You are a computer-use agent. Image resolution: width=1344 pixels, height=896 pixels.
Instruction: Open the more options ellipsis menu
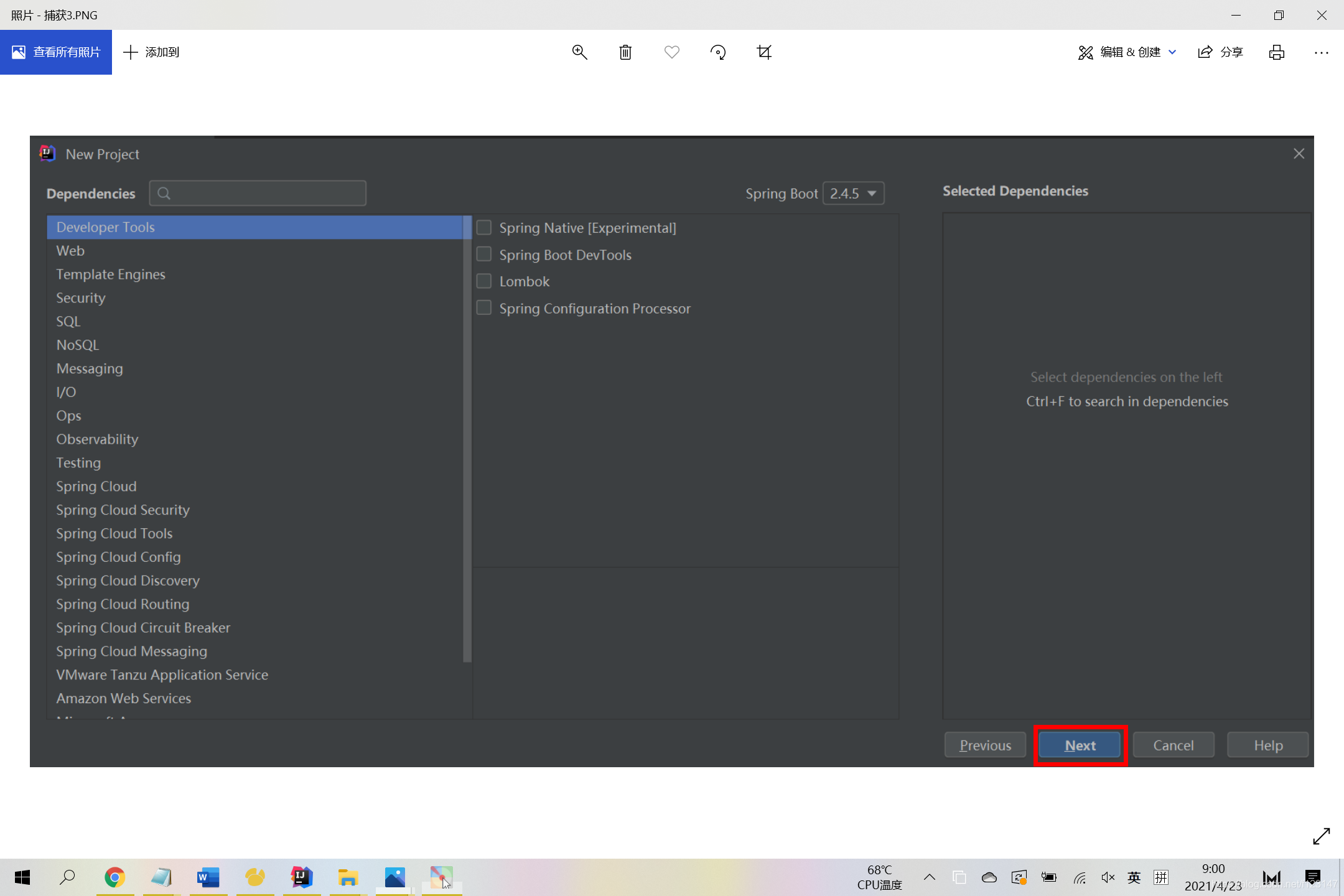1321,53
